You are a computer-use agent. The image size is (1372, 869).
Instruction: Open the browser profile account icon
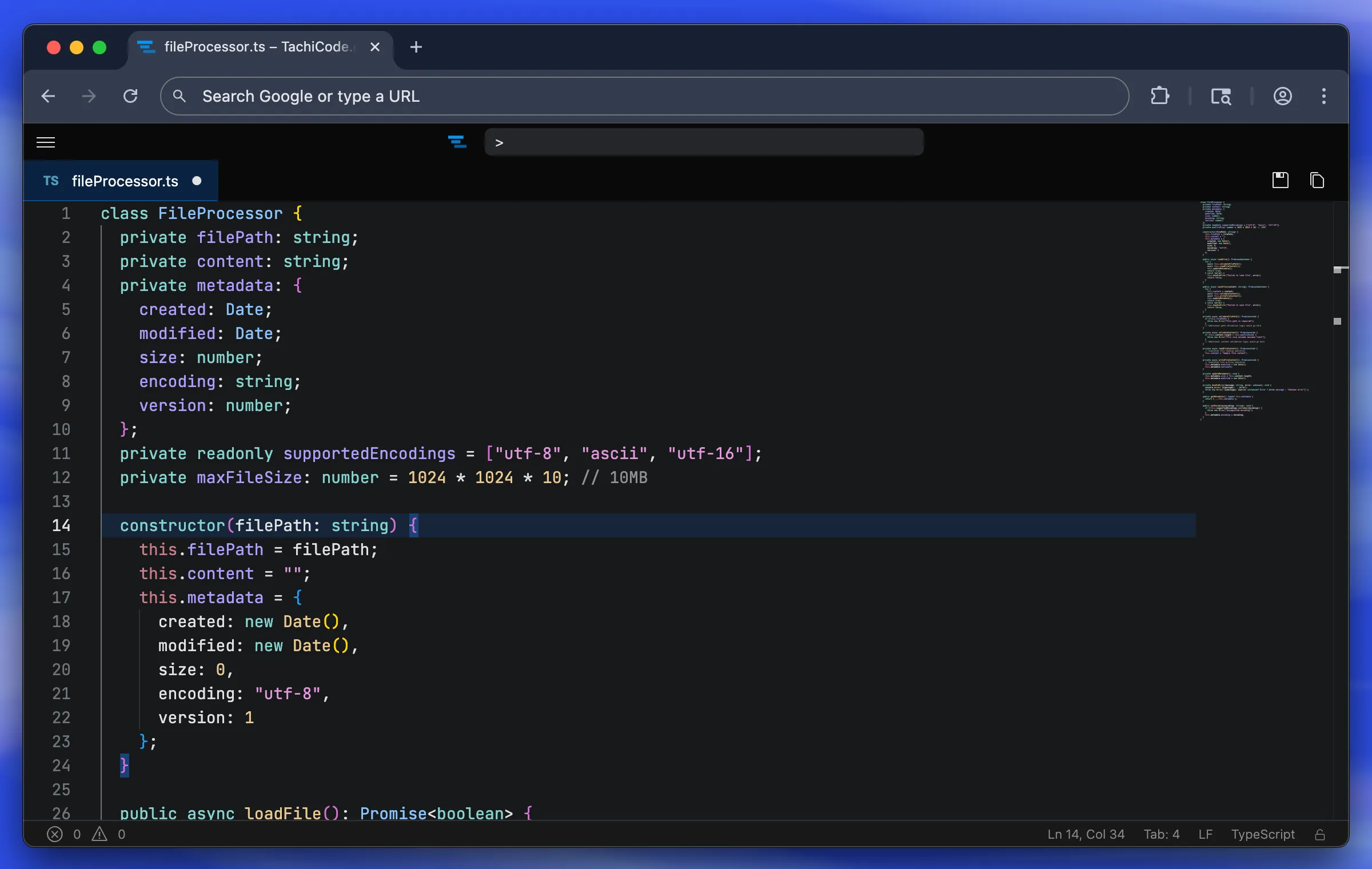click(1282, 96)
